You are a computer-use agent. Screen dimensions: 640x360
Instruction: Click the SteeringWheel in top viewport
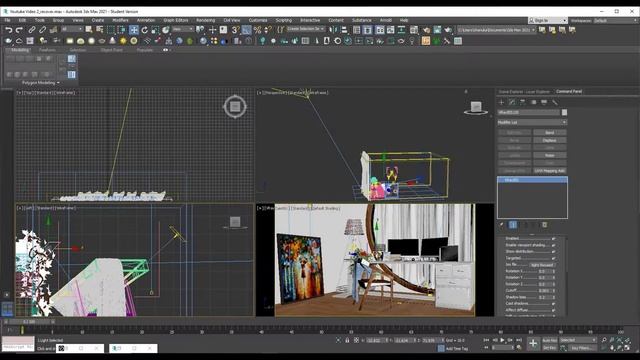click(x=235, y=107)
